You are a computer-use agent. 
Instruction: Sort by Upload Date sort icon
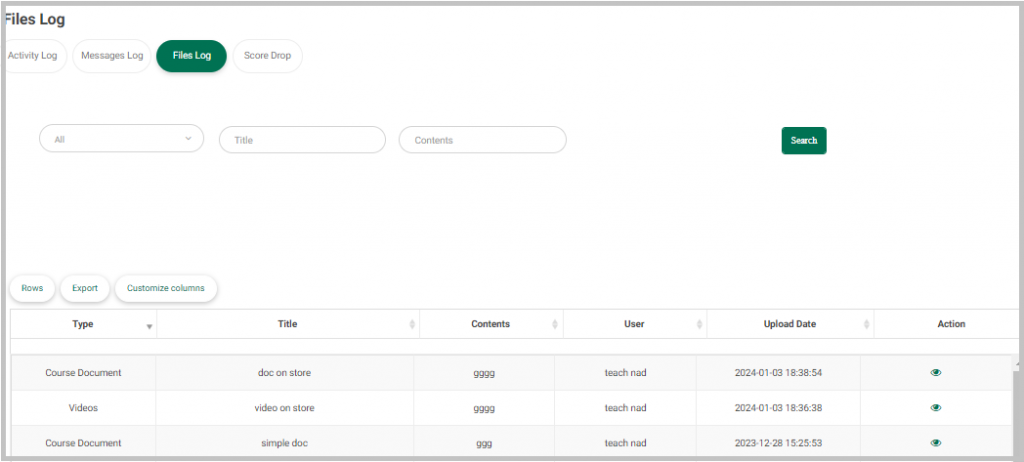[x=867, y=324]
